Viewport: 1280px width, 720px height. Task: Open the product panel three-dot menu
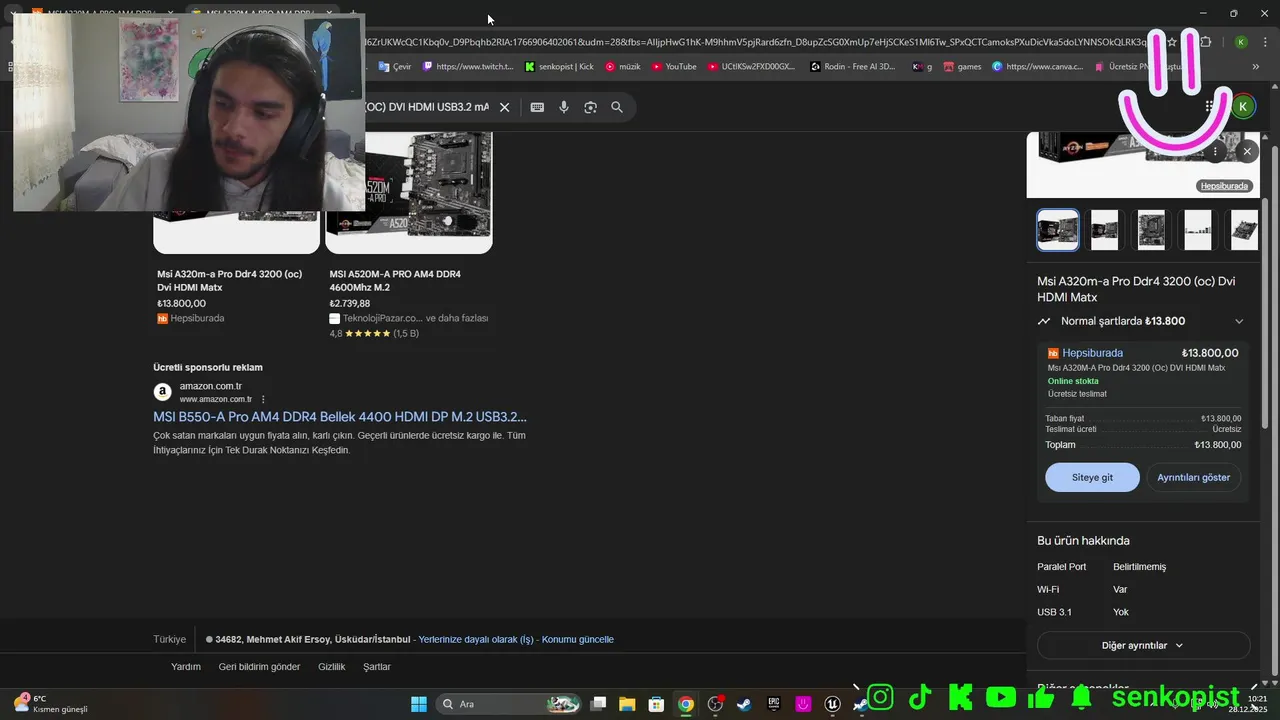pos(1215,151)
